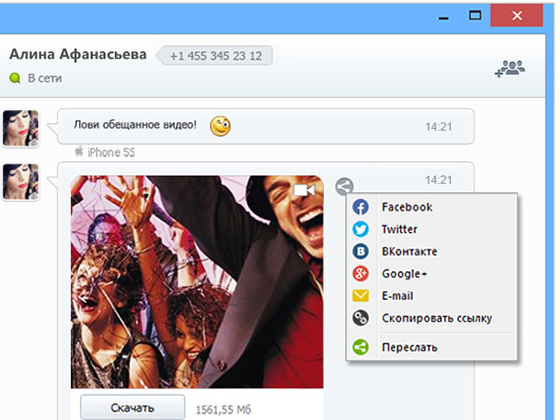Click the video camera icon on thumbnail
560x420 pixels.
coord(304,190)
